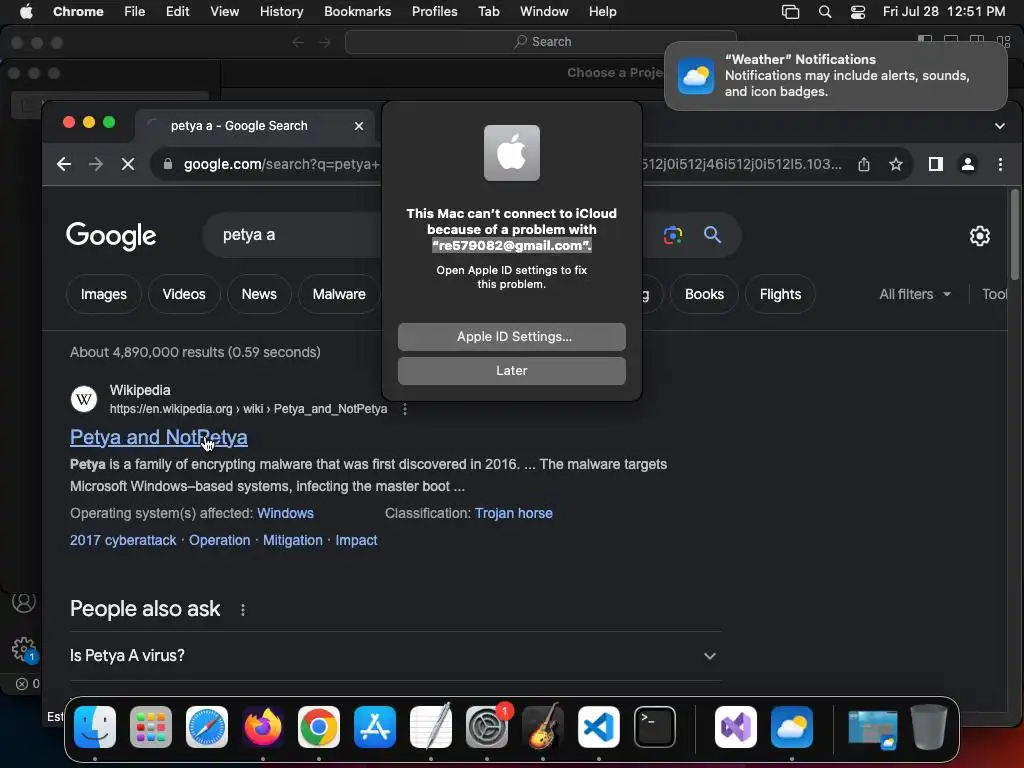
Task: Dismiss the iCloud dialog with Later
Action: (x=511, y=370)
